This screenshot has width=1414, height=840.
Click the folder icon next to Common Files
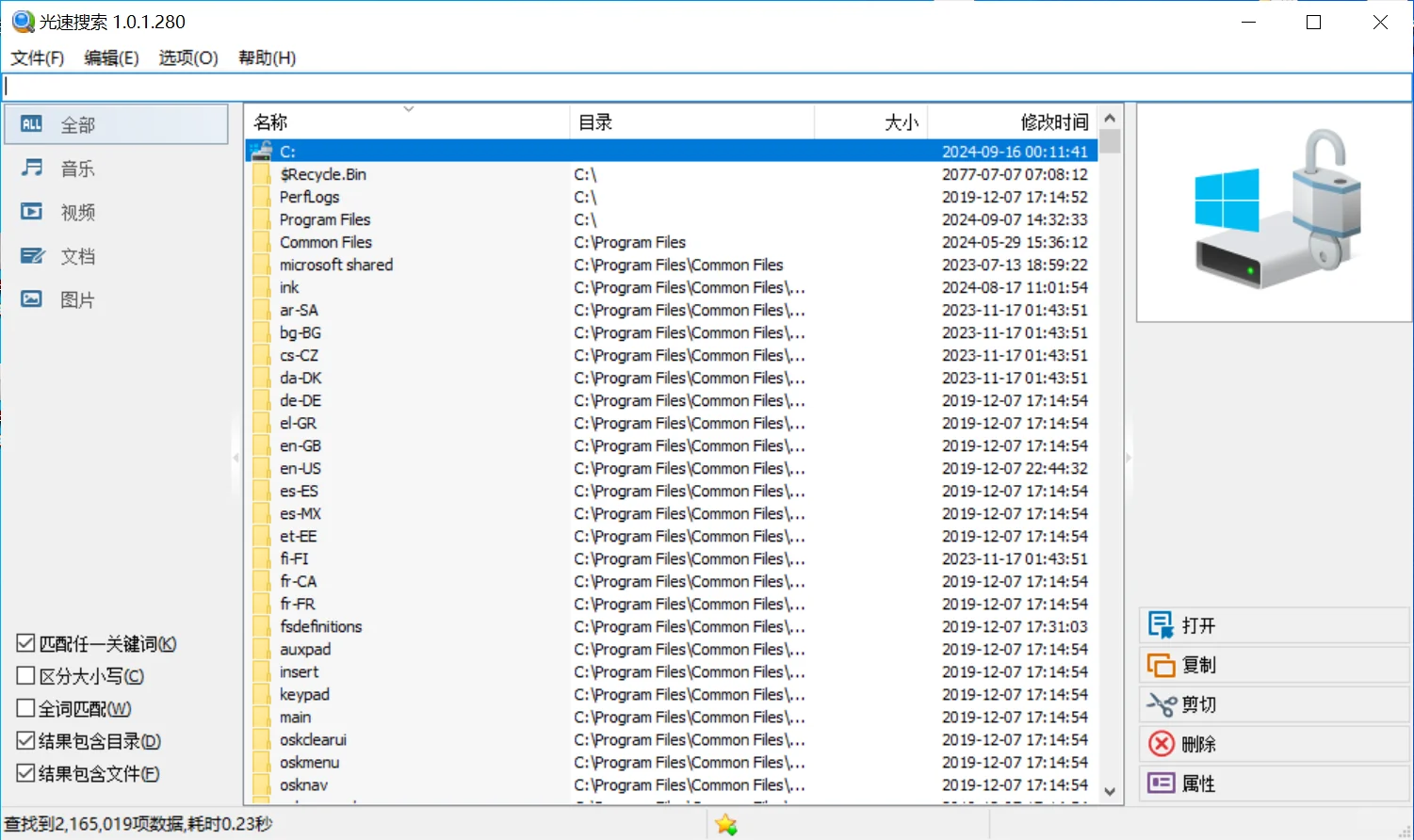[x=262, y=242]
